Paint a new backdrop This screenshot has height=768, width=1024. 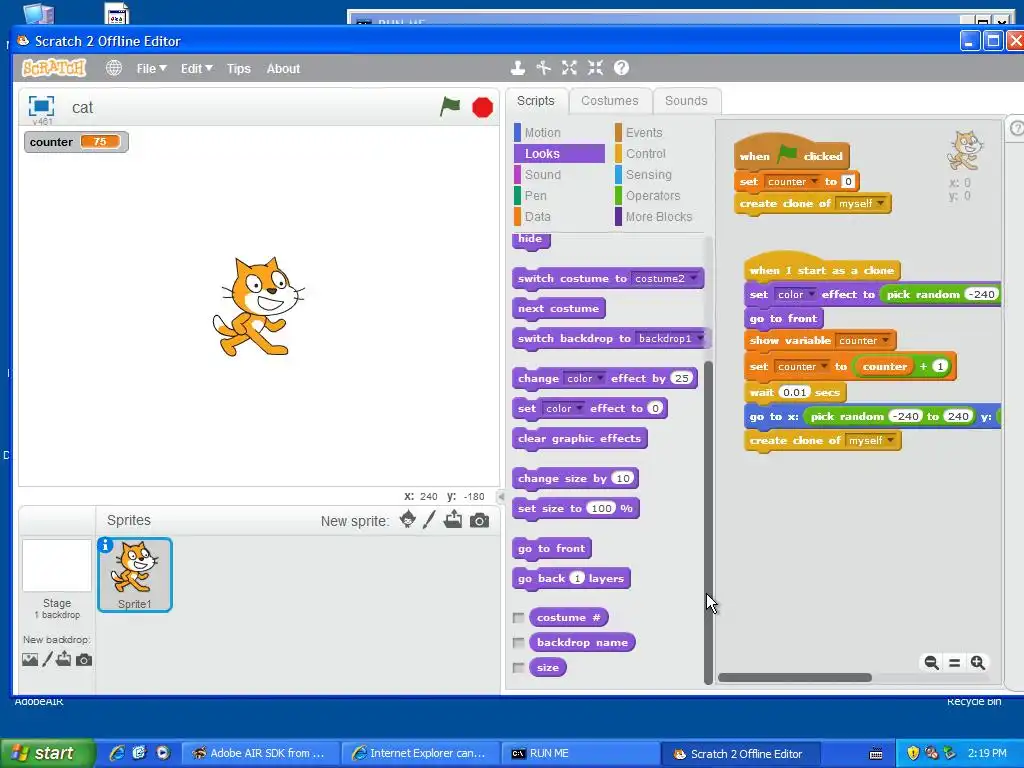tap(47, 660)
